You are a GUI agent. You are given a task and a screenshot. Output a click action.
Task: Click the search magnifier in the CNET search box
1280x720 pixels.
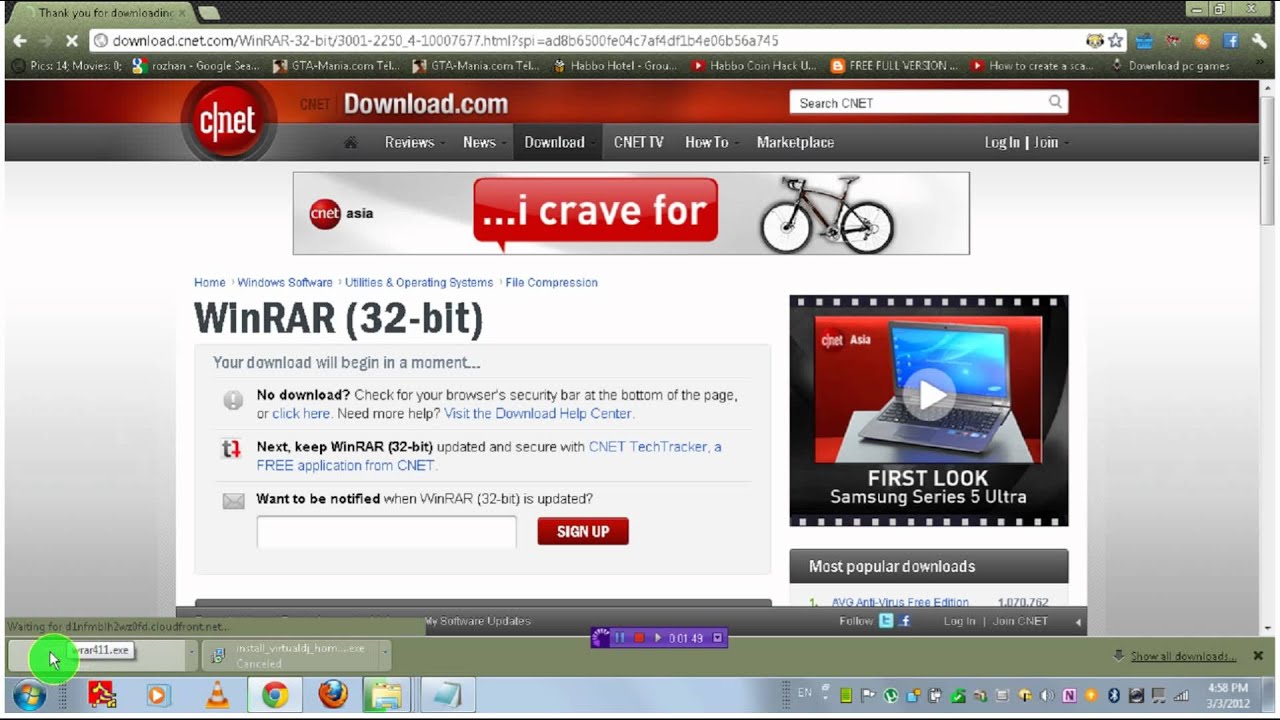[1055, 102]
